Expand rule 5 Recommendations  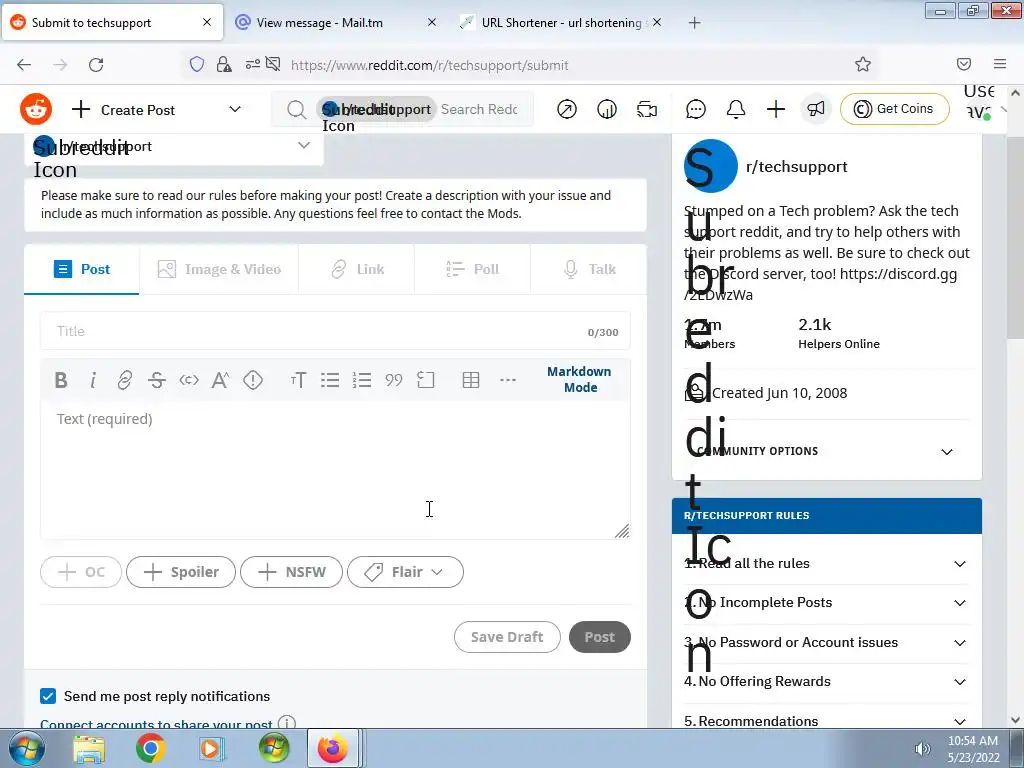click(x=825, y=721)
